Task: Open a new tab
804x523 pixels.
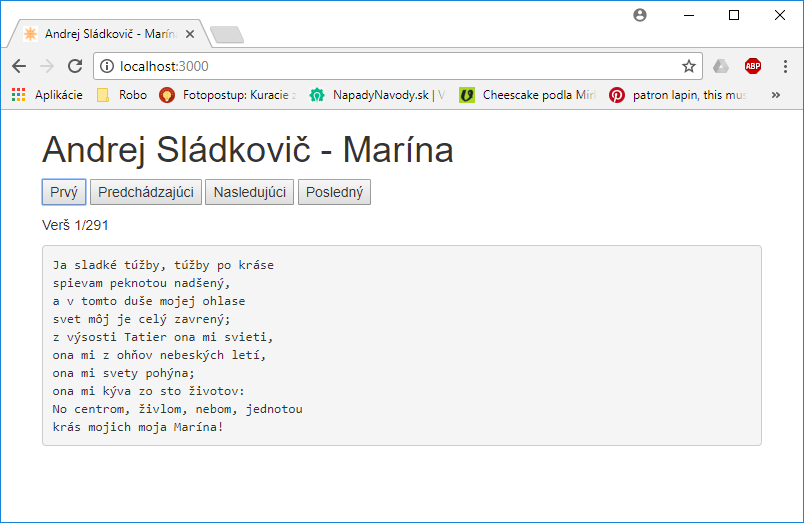Action: click(x=227, y=34)
